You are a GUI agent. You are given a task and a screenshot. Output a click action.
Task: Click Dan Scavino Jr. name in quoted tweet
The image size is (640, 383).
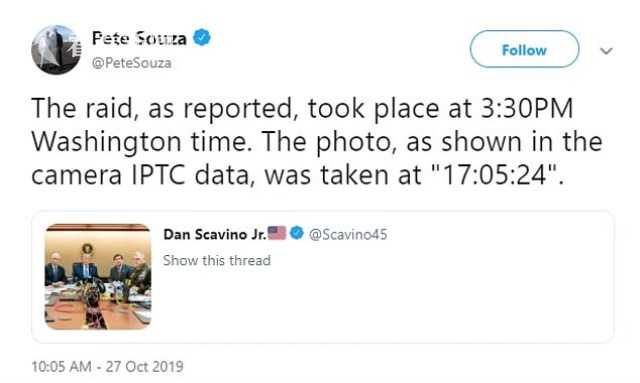click(x=215, y=234)
